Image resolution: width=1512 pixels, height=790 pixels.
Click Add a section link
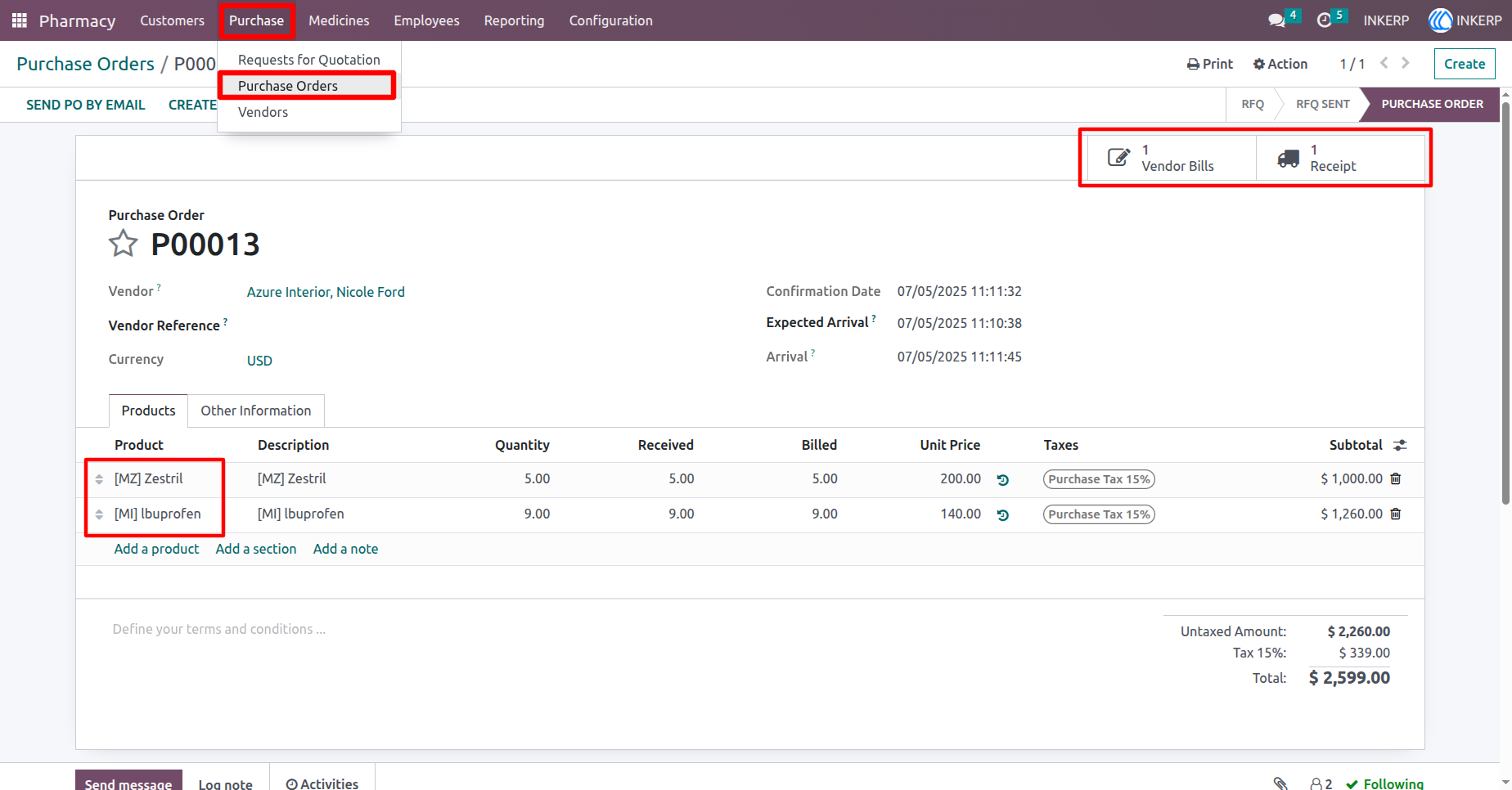pyautogui.click(x=256, y=549)
